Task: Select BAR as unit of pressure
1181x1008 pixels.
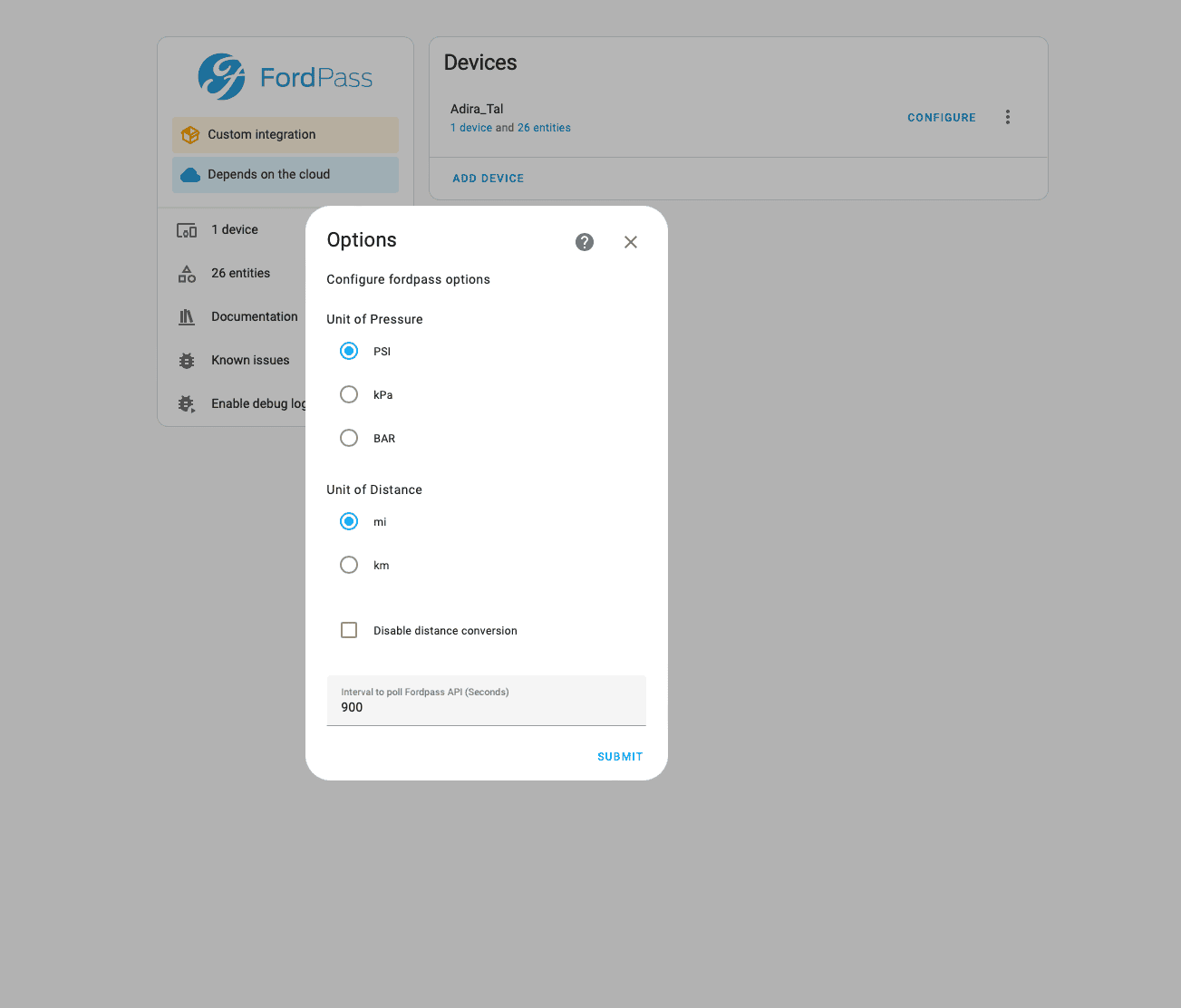Action: click(349, 438)
